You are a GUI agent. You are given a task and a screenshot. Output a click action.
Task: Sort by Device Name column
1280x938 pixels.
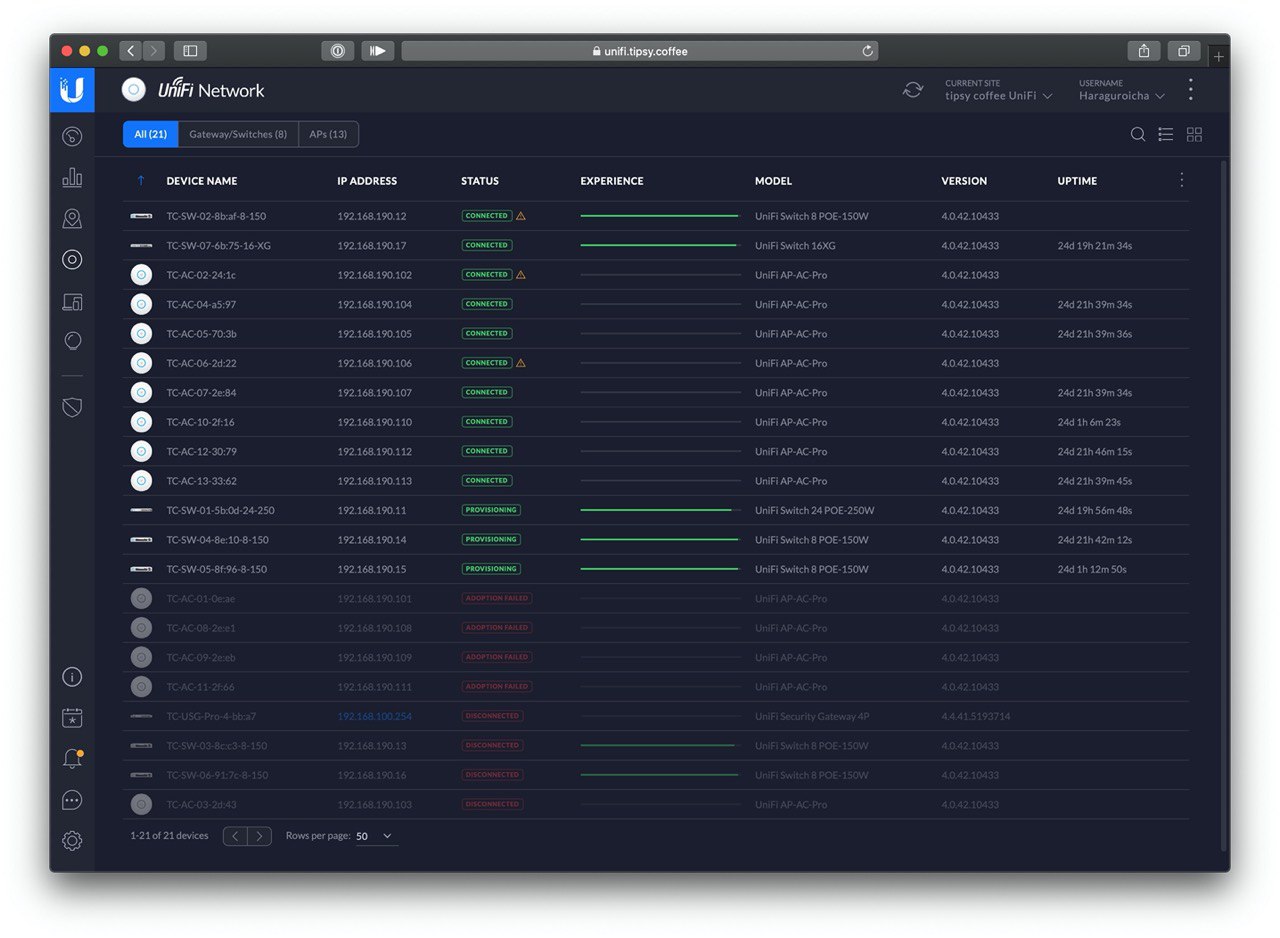tap(202, 181)
